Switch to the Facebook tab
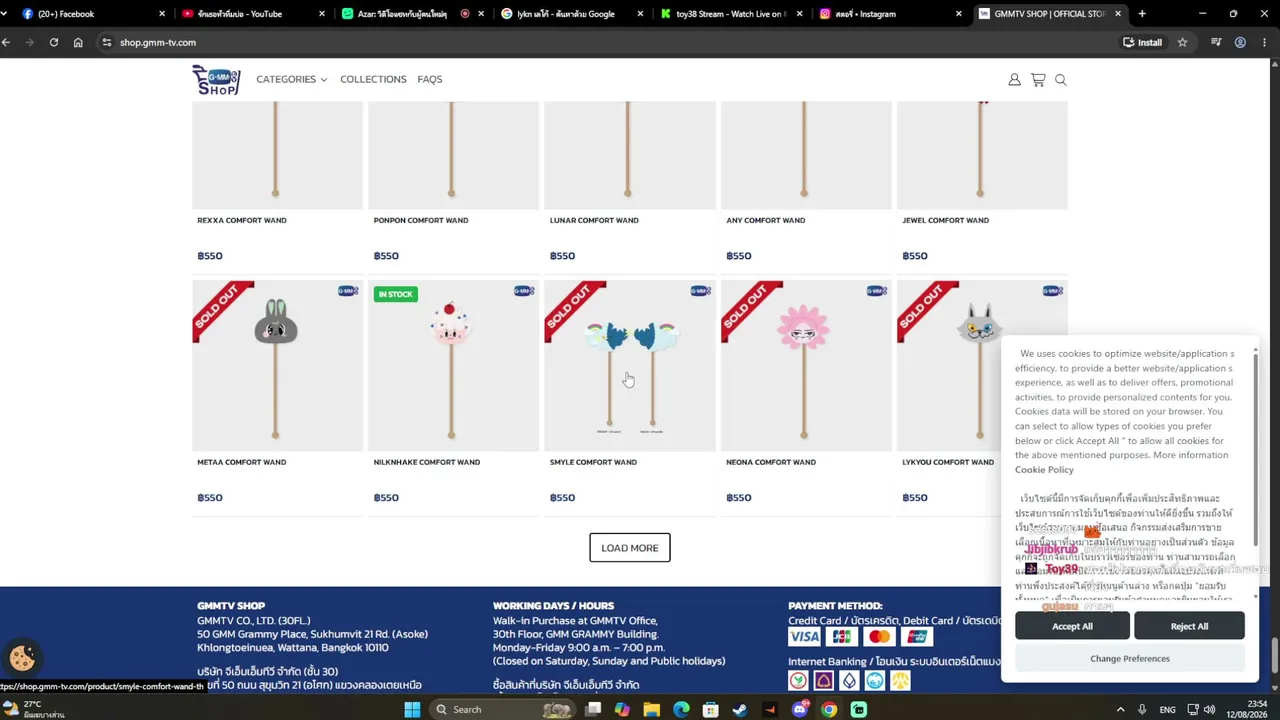The height and width of the screenshot is (720, 1280). (90, 14)
